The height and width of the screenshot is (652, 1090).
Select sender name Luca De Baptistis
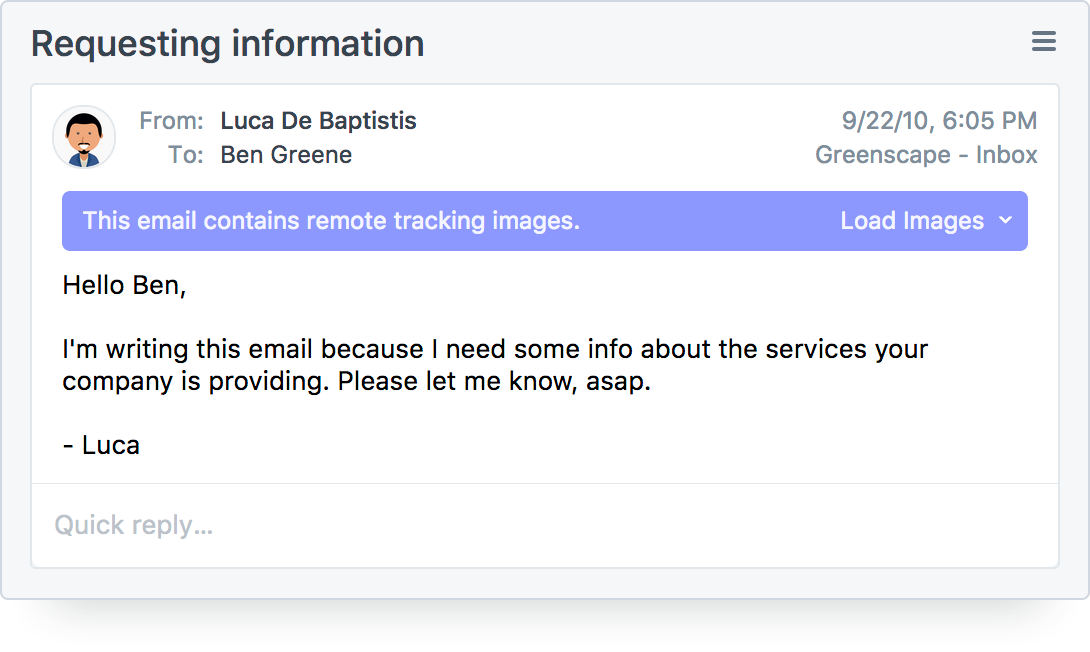318,121
